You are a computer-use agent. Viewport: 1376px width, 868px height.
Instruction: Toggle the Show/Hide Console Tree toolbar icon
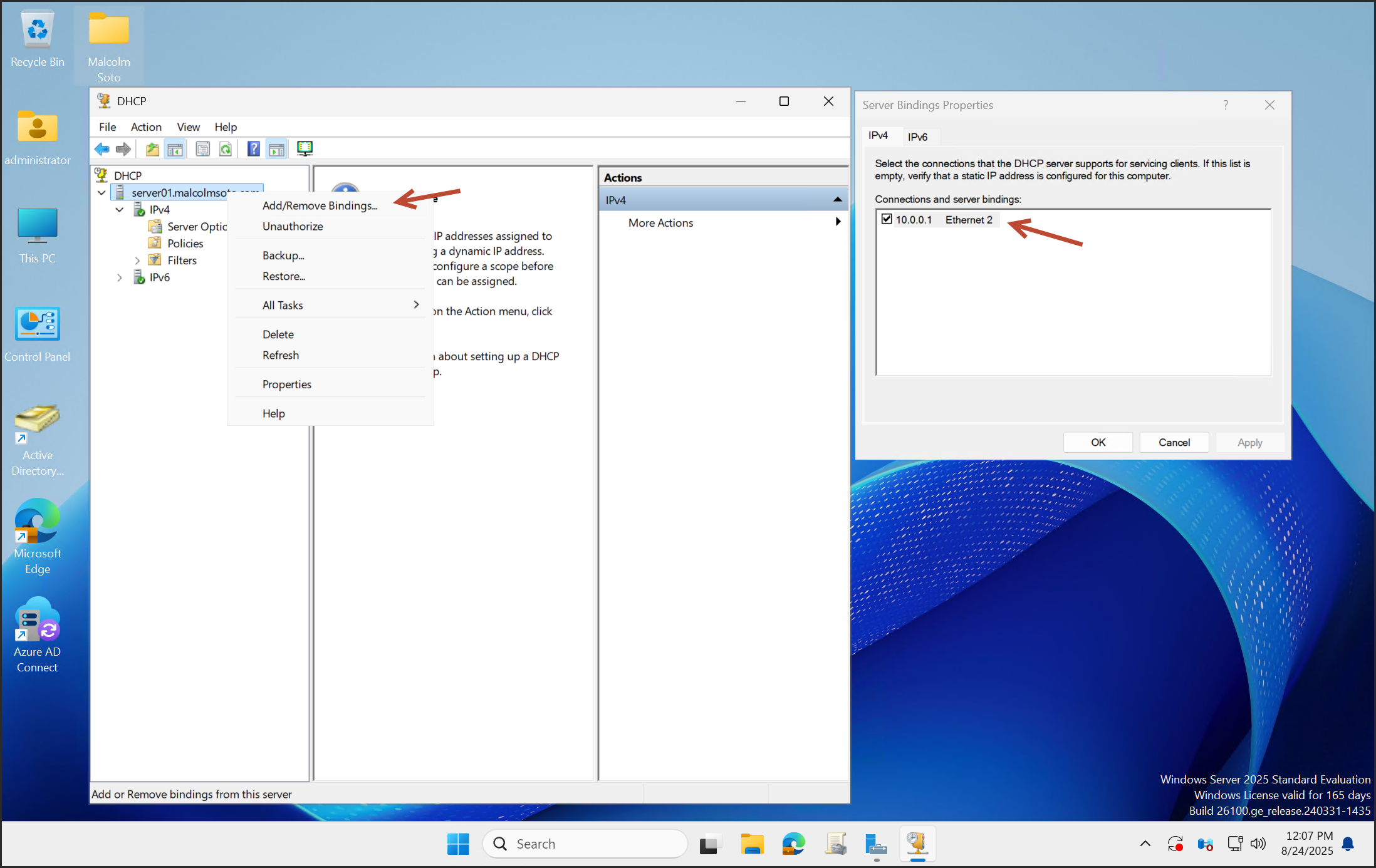pos(175,148)
